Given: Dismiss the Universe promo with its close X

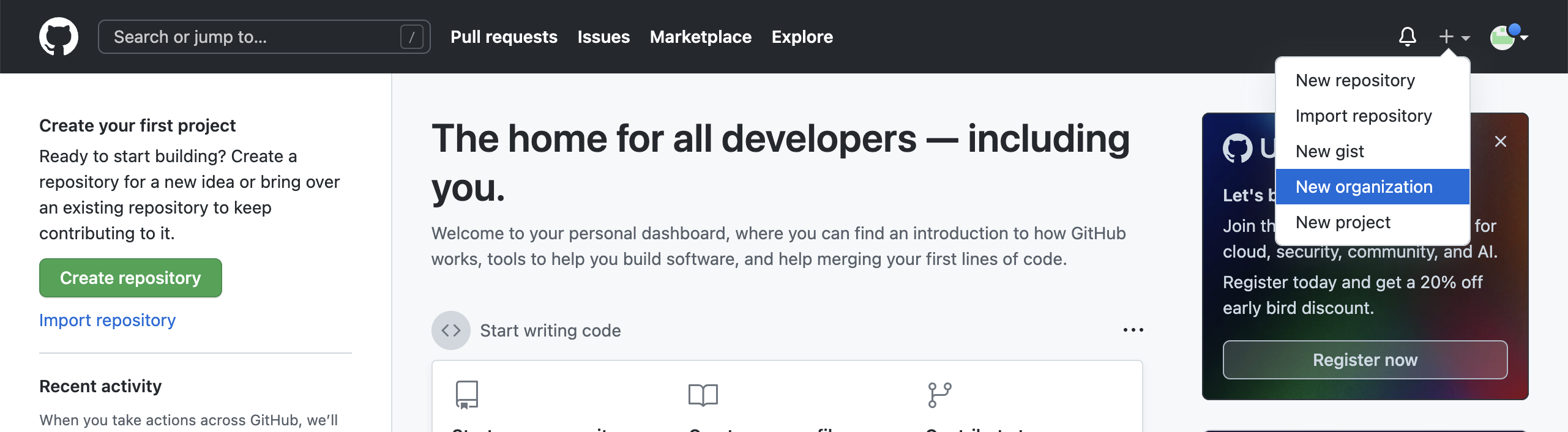Looking at the screenshot, I should point(1501,141).
